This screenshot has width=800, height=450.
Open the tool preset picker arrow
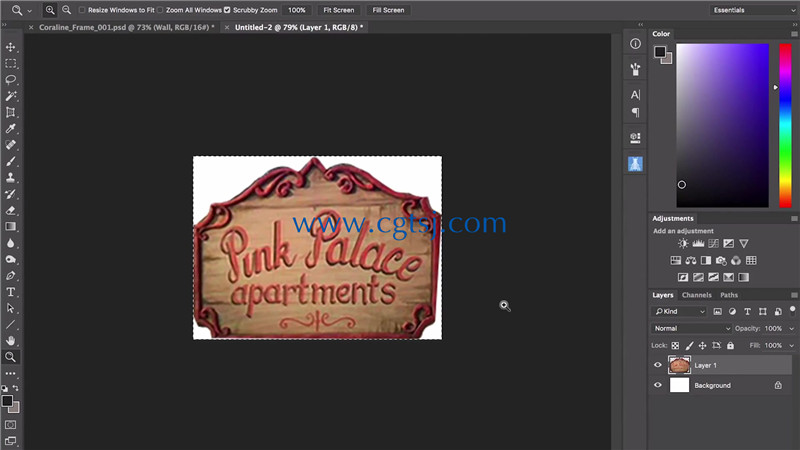30,10
